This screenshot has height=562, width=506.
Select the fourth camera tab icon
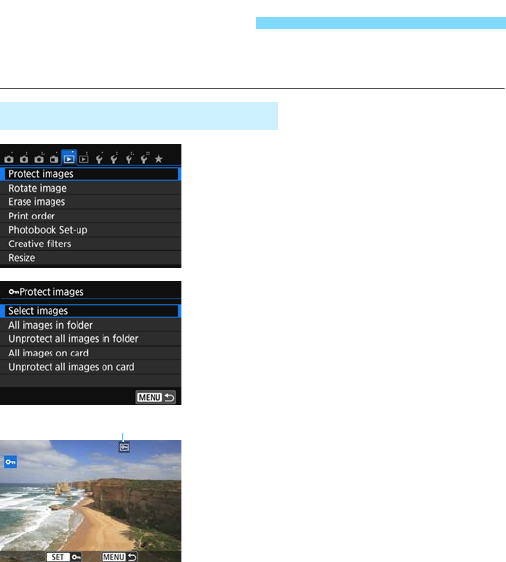coord(54,158)
